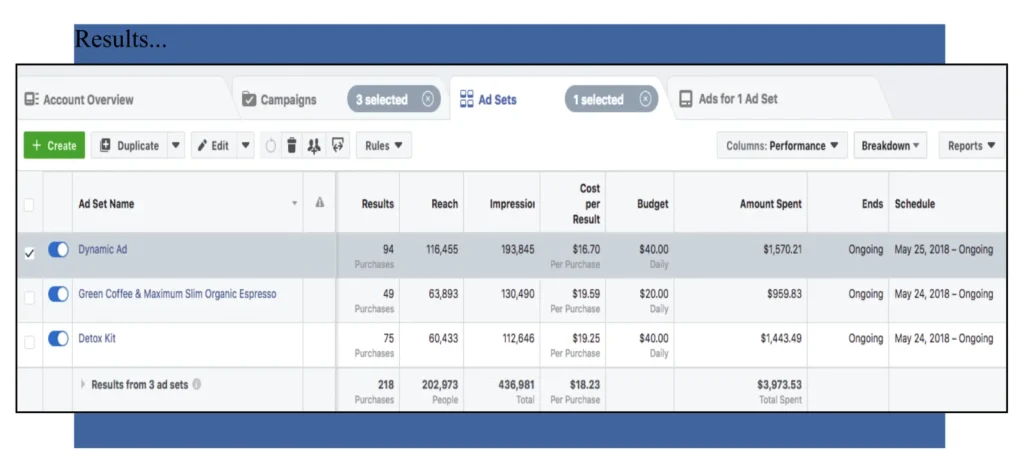Switch to the Account Overview tab

click(x=80, y=100)
